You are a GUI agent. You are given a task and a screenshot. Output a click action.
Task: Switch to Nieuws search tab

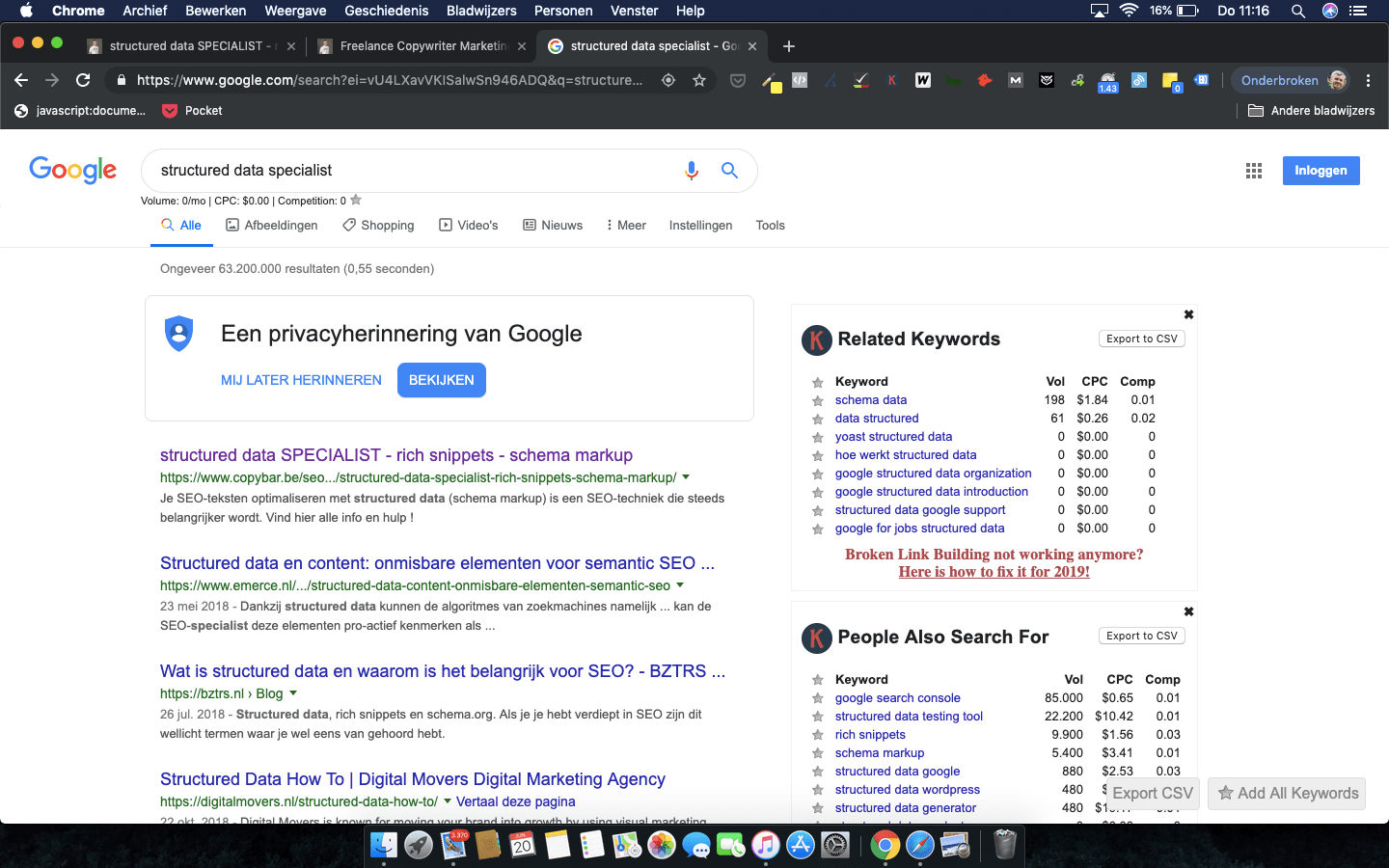[553, 225]
